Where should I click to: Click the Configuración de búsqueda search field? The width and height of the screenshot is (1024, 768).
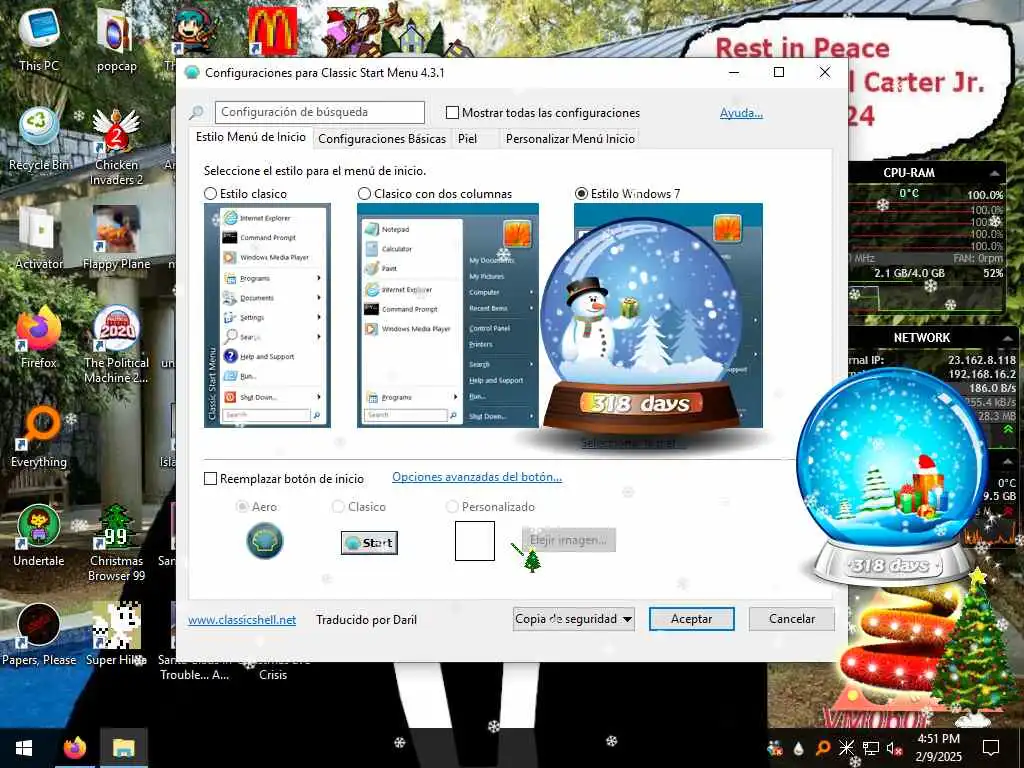pyautogui.click(x=320, y=112)
